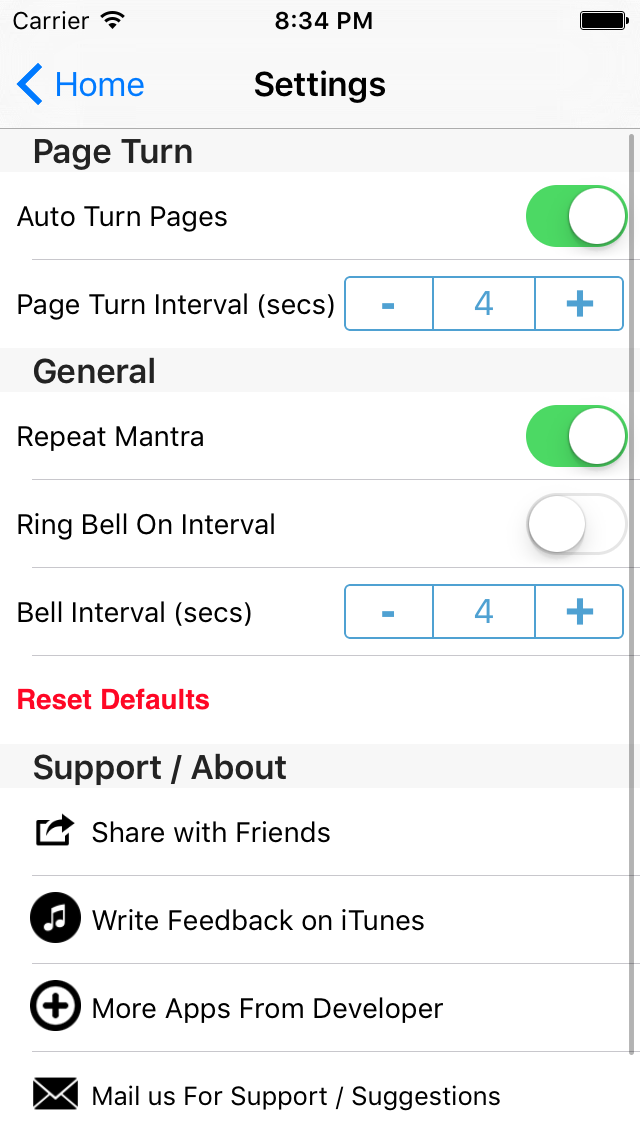Increase Page Turn Interval with plus button
The width and height of the screenshot is (640, 1136).
(579, 304)
